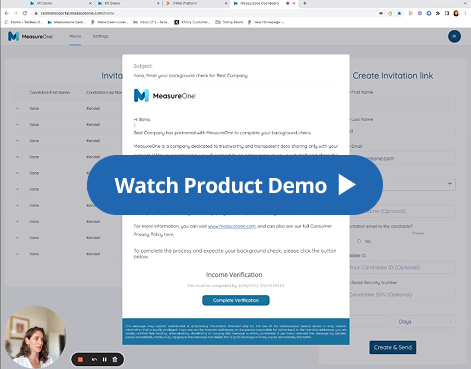Select the Home navigation tab

[75, 36]
